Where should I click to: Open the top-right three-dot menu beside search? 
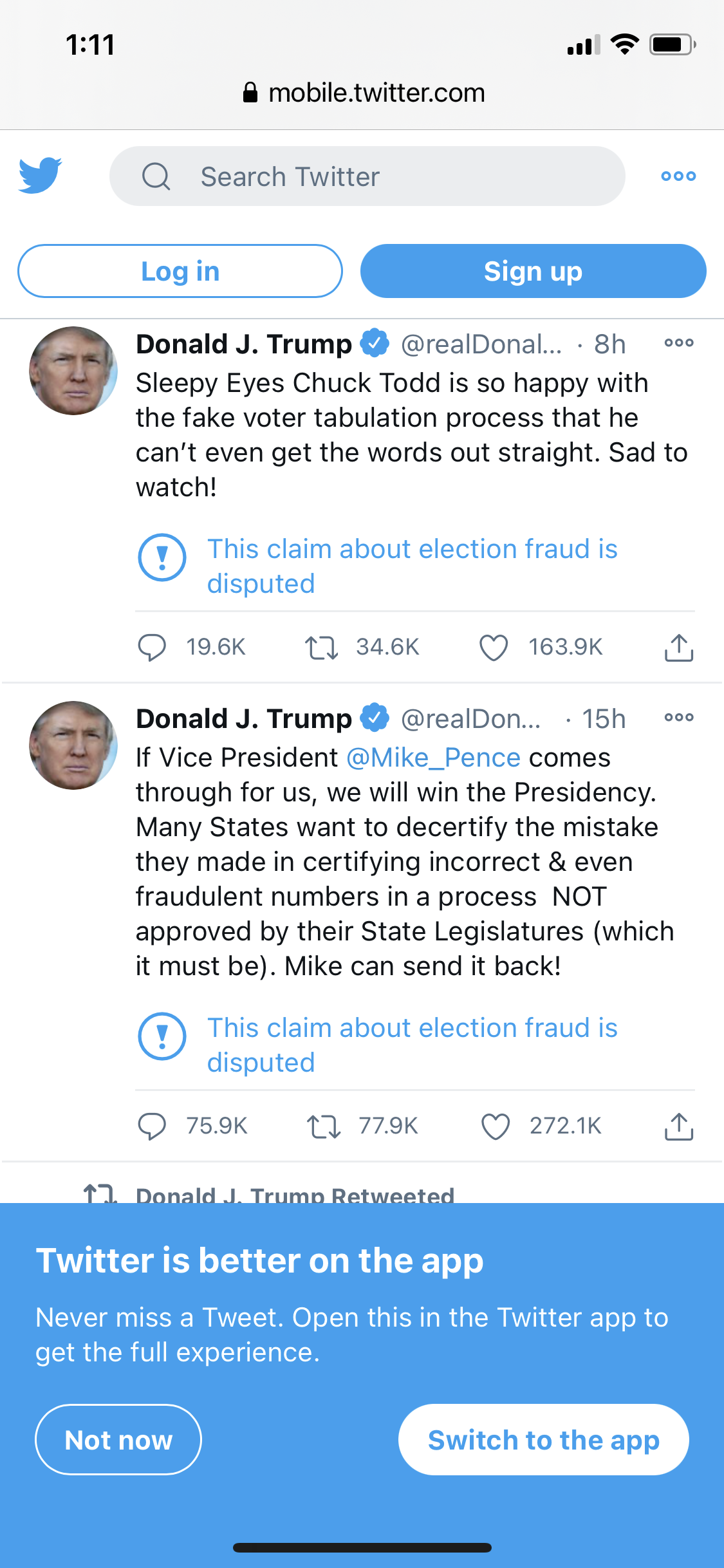678,176
